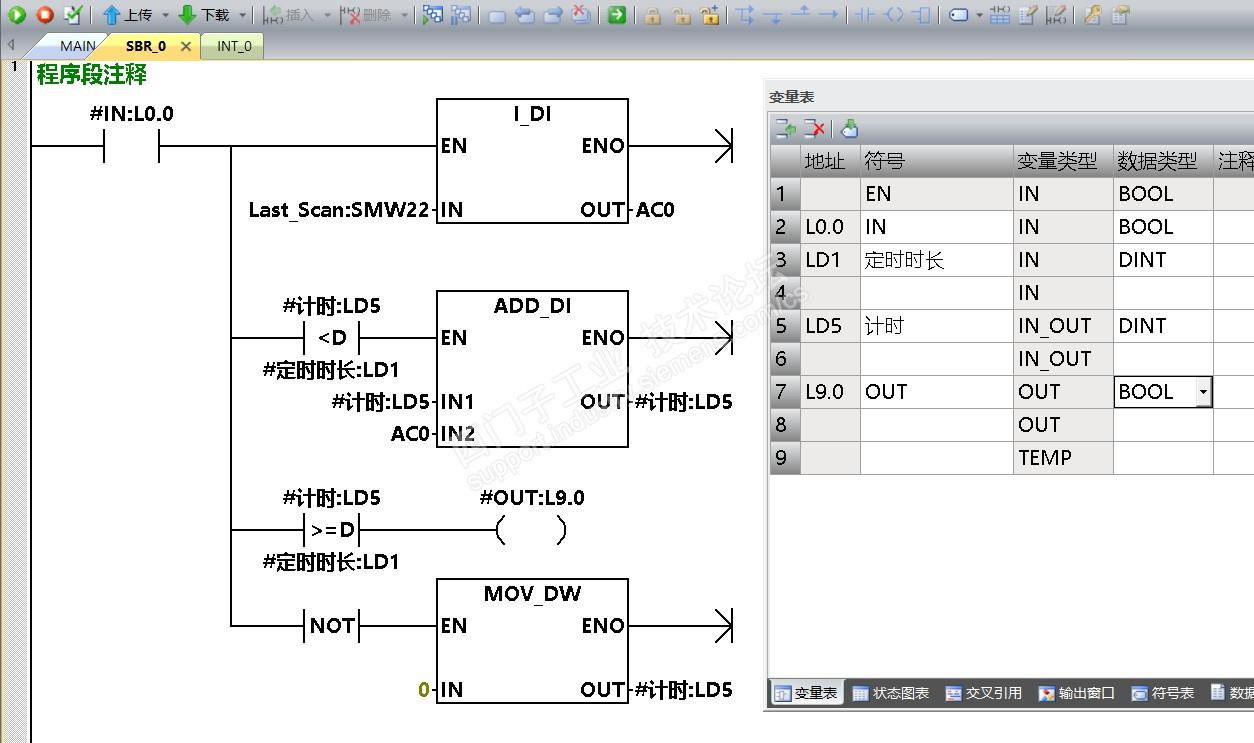Screen dimensions: 1254x743
Task: Click the #IN:L0.0 contact
Action: pyautogui.click(x=132, y=146)
